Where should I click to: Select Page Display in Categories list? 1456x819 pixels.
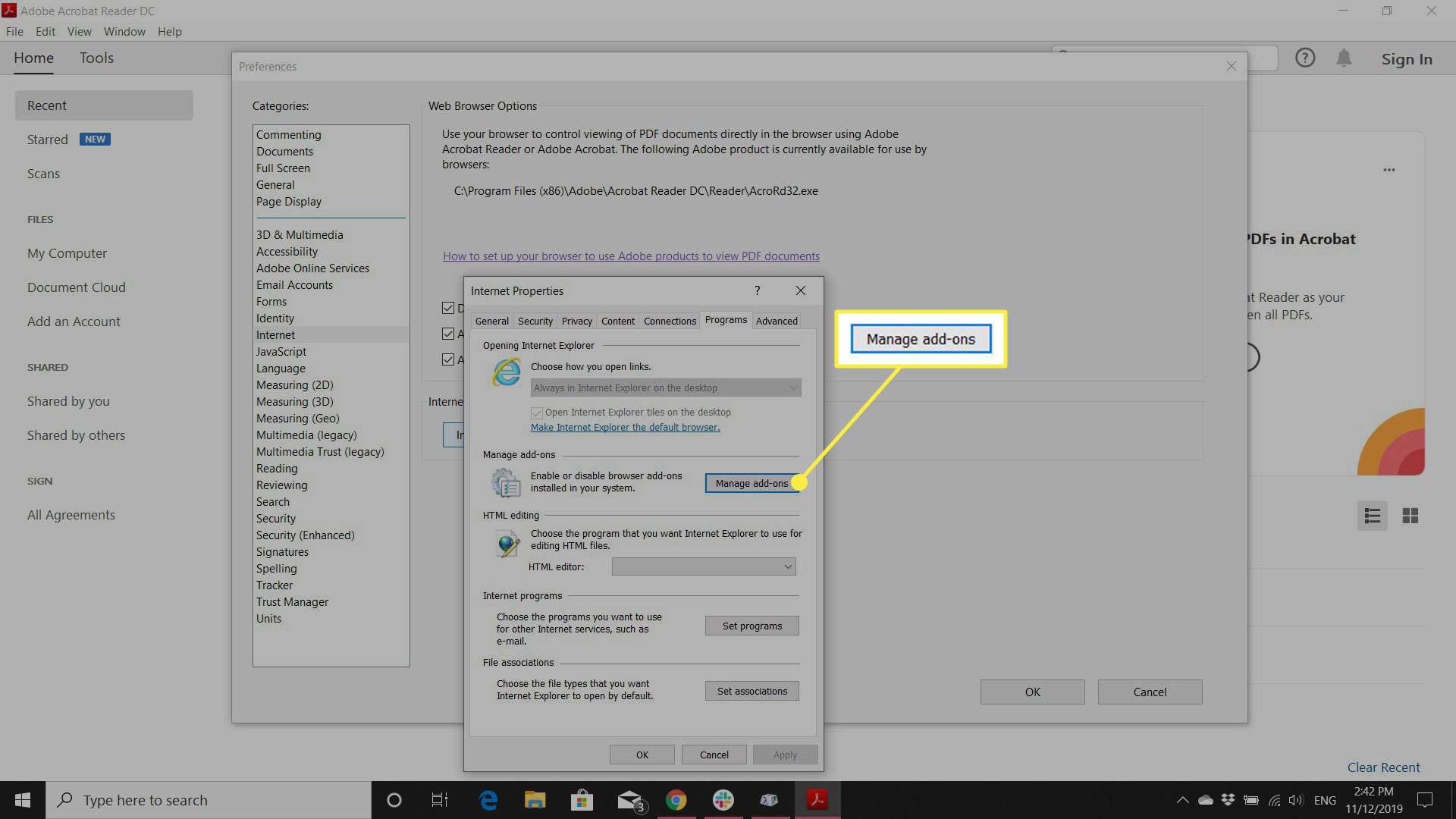click(x=288, y=201)
